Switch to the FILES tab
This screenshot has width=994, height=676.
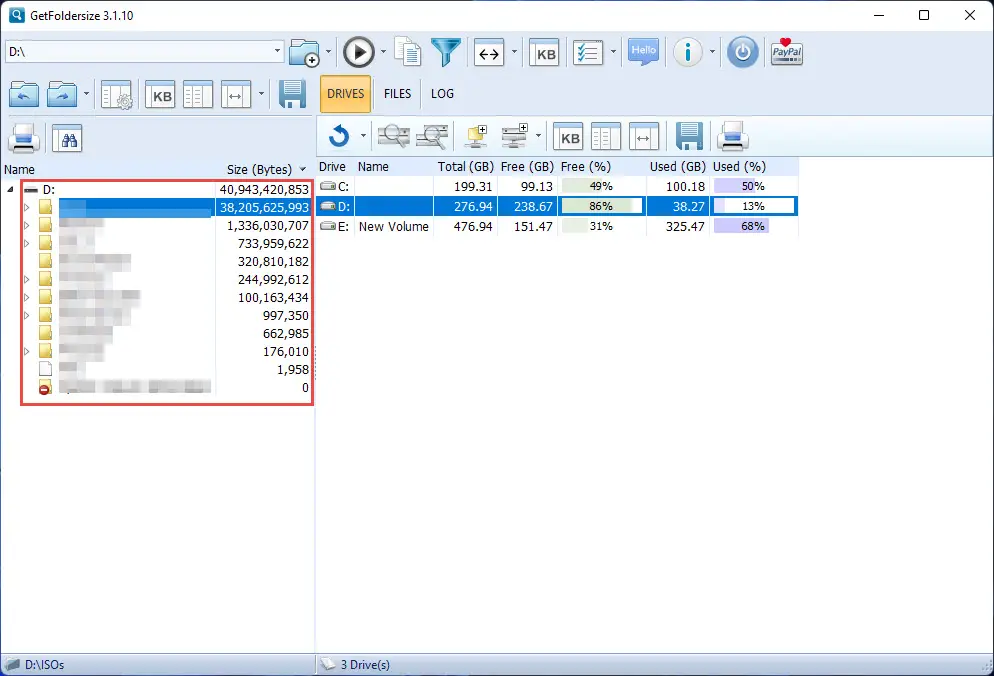397,94
